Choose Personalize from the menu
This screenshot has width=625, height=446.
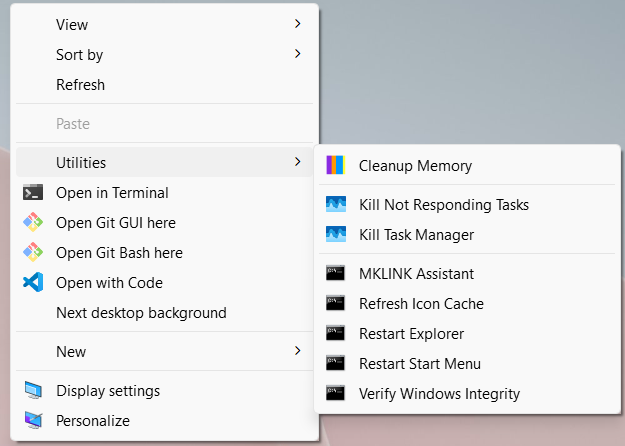click(x=164, y=420)
